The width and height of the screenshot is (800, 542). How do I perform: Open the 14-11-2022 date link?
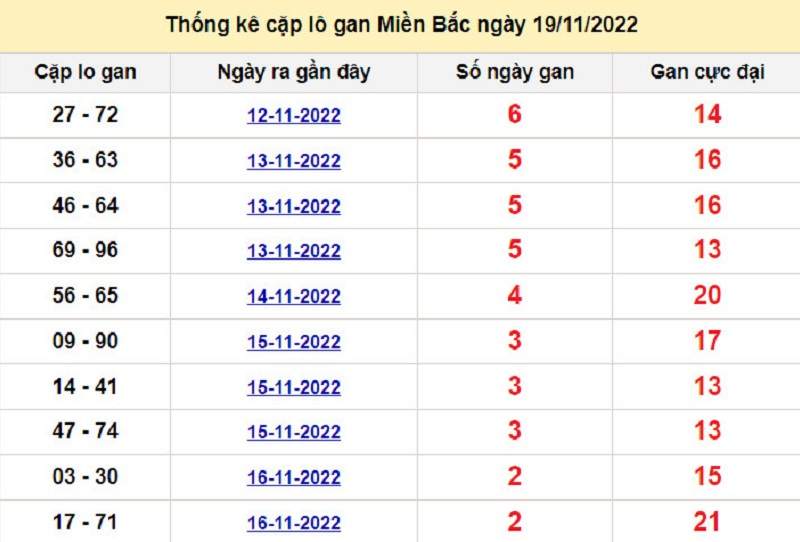(294, 296)
